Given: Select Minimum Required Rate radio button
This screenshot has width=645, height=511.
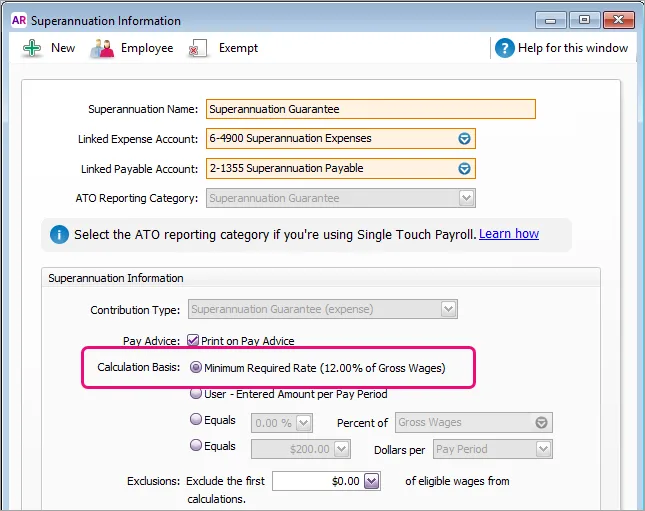Looking at the screenshot, I should coord(196,367).
